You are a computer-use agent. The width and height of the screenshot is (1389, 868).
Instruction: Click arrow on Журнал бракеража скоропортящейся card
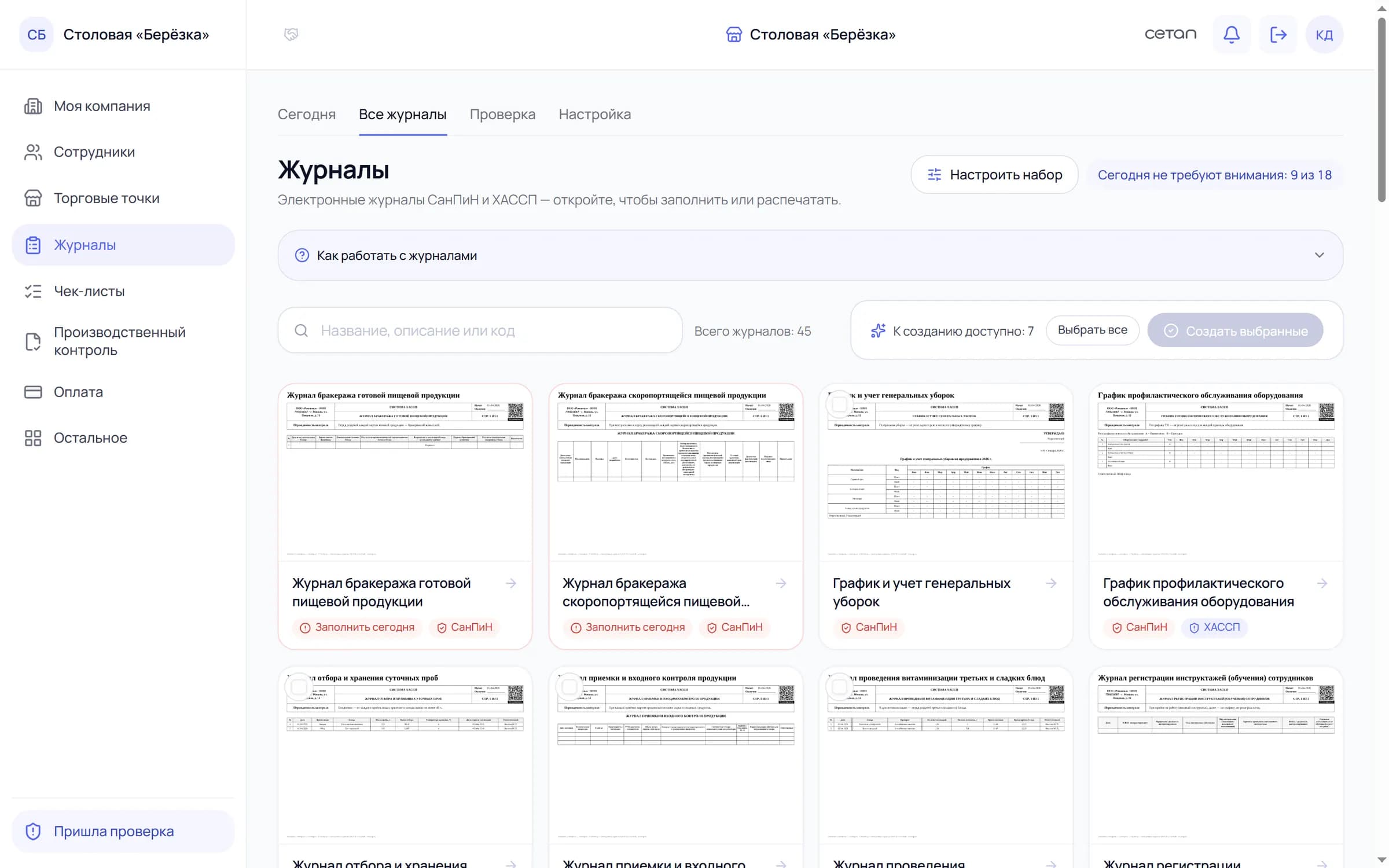781,583
